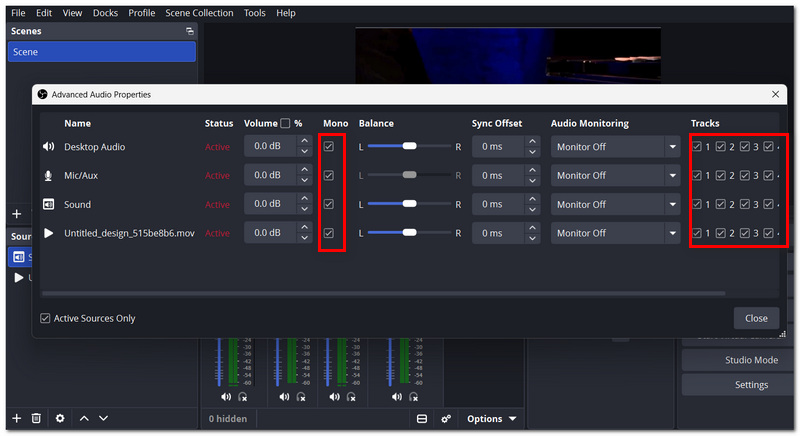Click the Desktop Audio speaker icon
This screenshot has height=436, width=800.
(x=48, y=147)
